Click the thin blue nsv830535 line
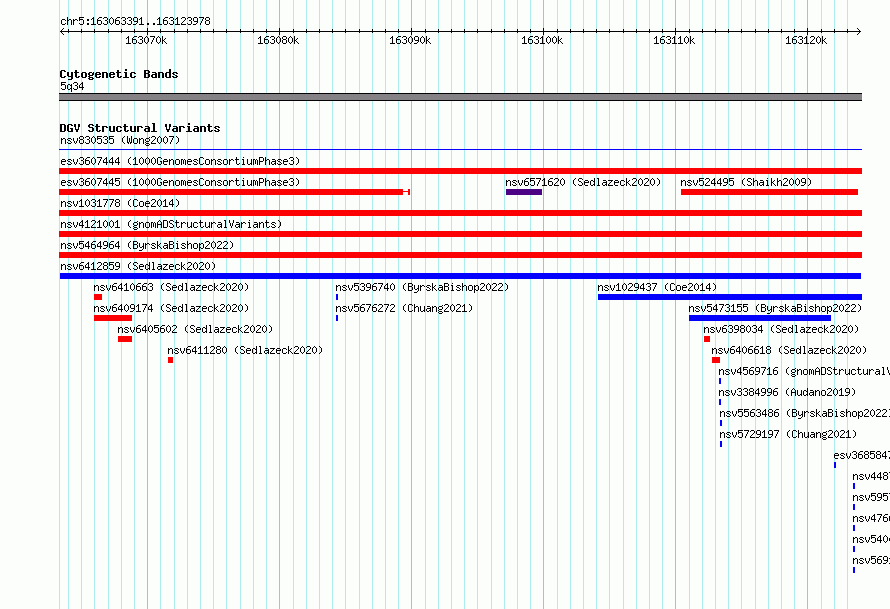The image size is (890, 609). click(x=460, y=150)
